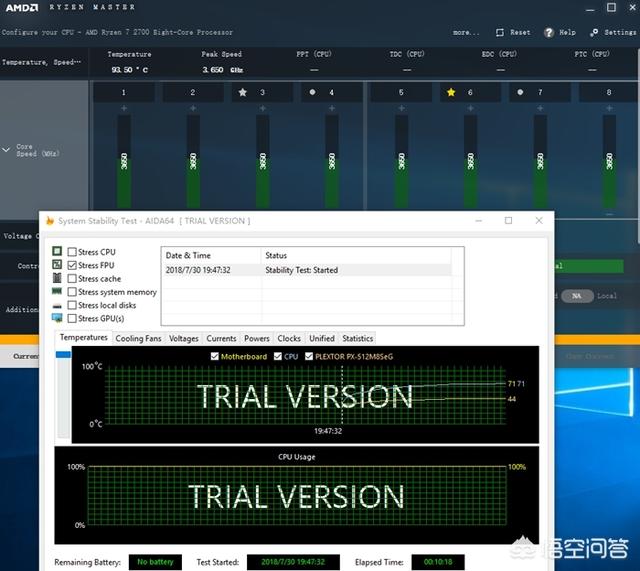The height and width of the screenshot is (571, 640).
Task: Click the gold star on core 6
Action: tap(451, 92)
